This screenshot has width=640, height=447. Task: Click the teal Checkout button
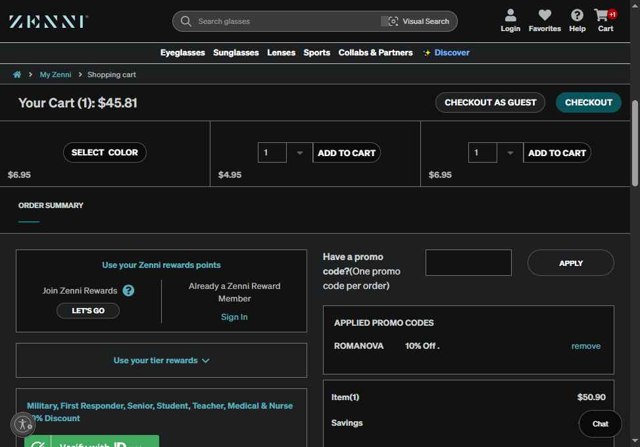(x=589, y=102)
